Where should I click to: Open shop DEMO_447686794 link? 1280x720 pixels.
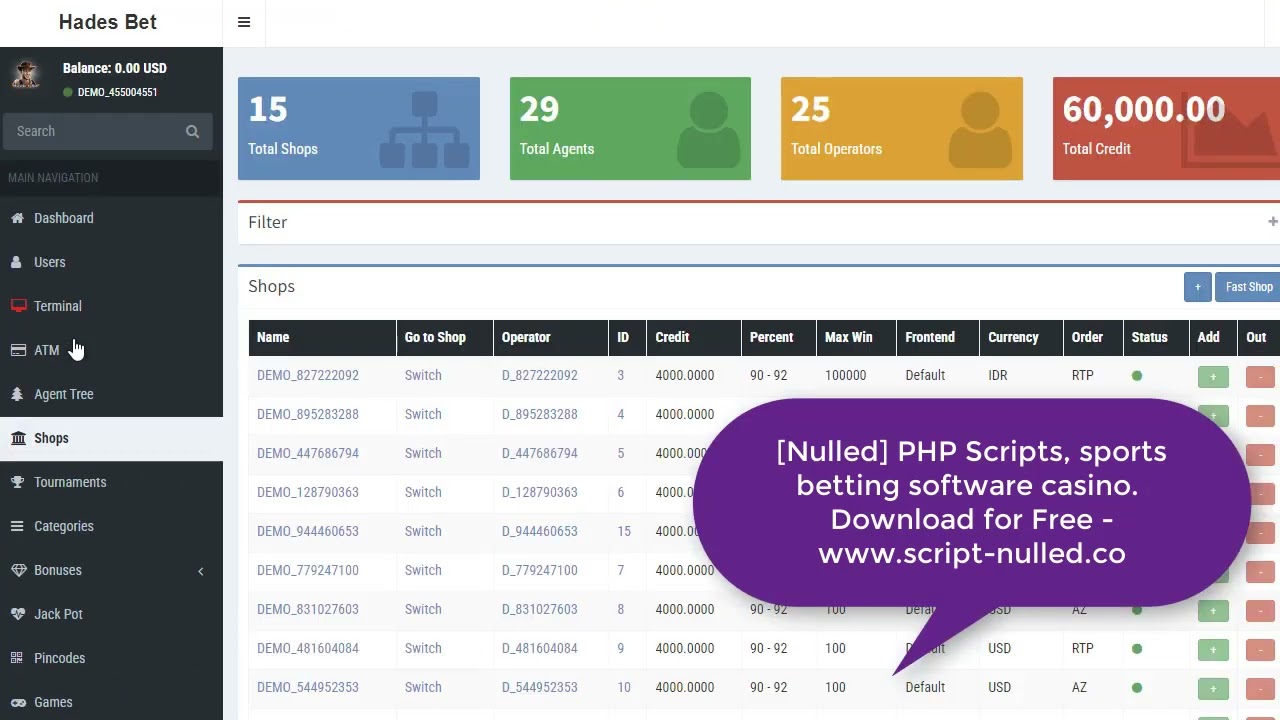tap(308, 453)
